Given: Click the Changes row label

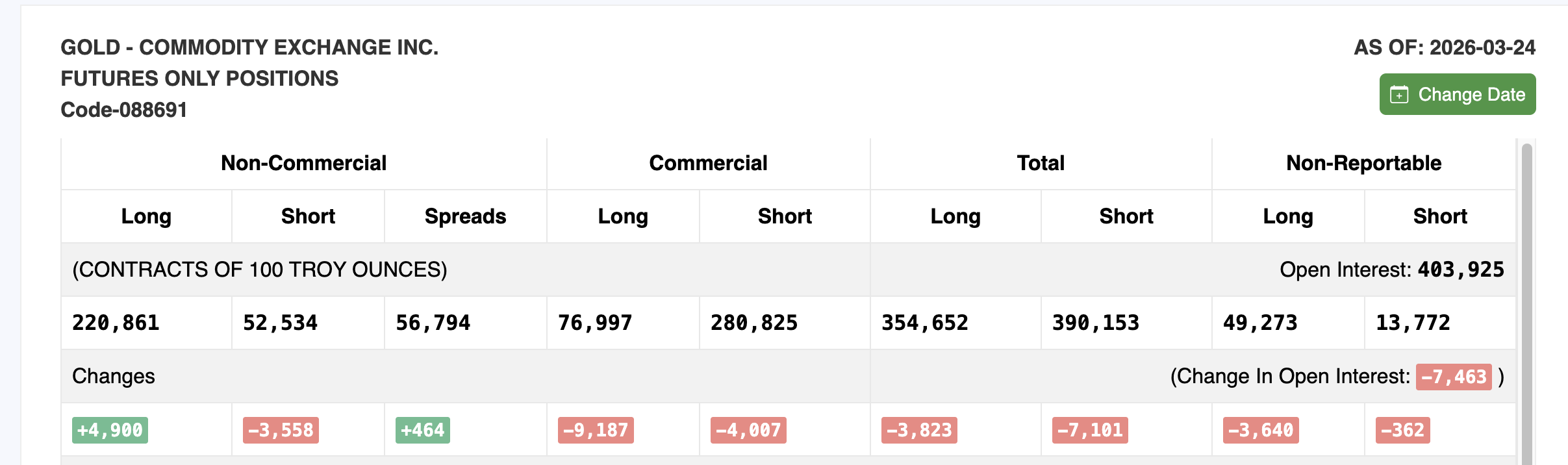Looking at the screenshot, I should [x=113, y=376].
